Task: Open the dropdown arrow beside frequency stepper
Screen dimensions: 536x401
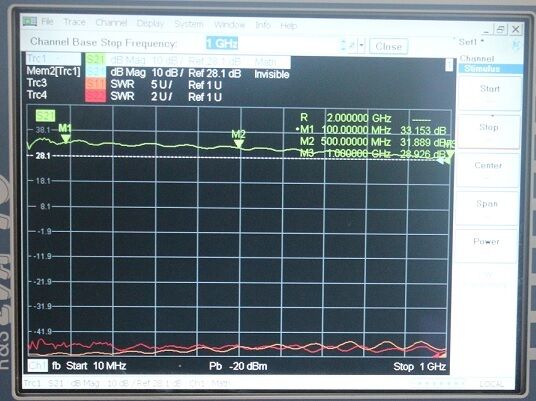Action: pyautogui.click(x=362, y=45)
